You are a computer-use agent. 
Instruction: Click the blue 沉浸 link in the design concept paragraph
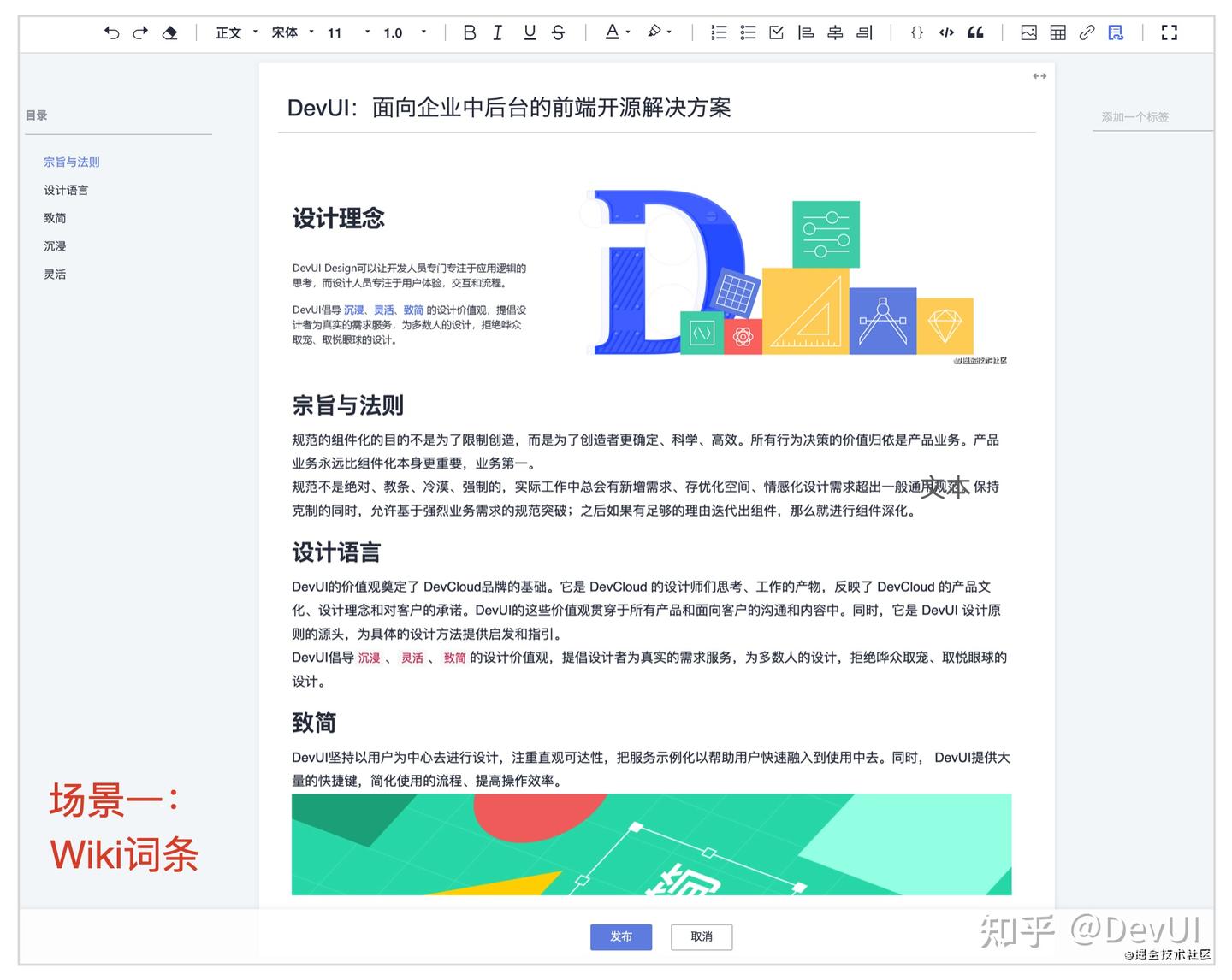coord(353,310)
